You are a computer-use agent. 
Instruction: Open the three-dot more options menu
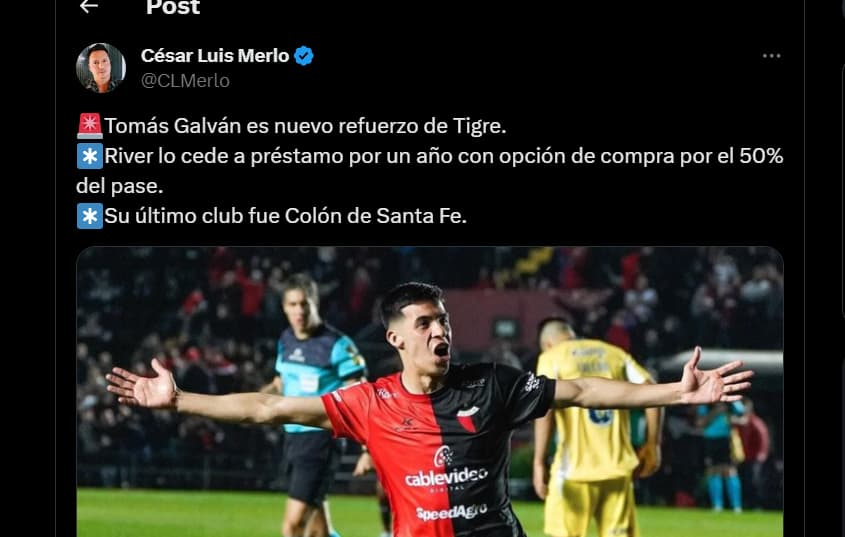tap(771, 56)
